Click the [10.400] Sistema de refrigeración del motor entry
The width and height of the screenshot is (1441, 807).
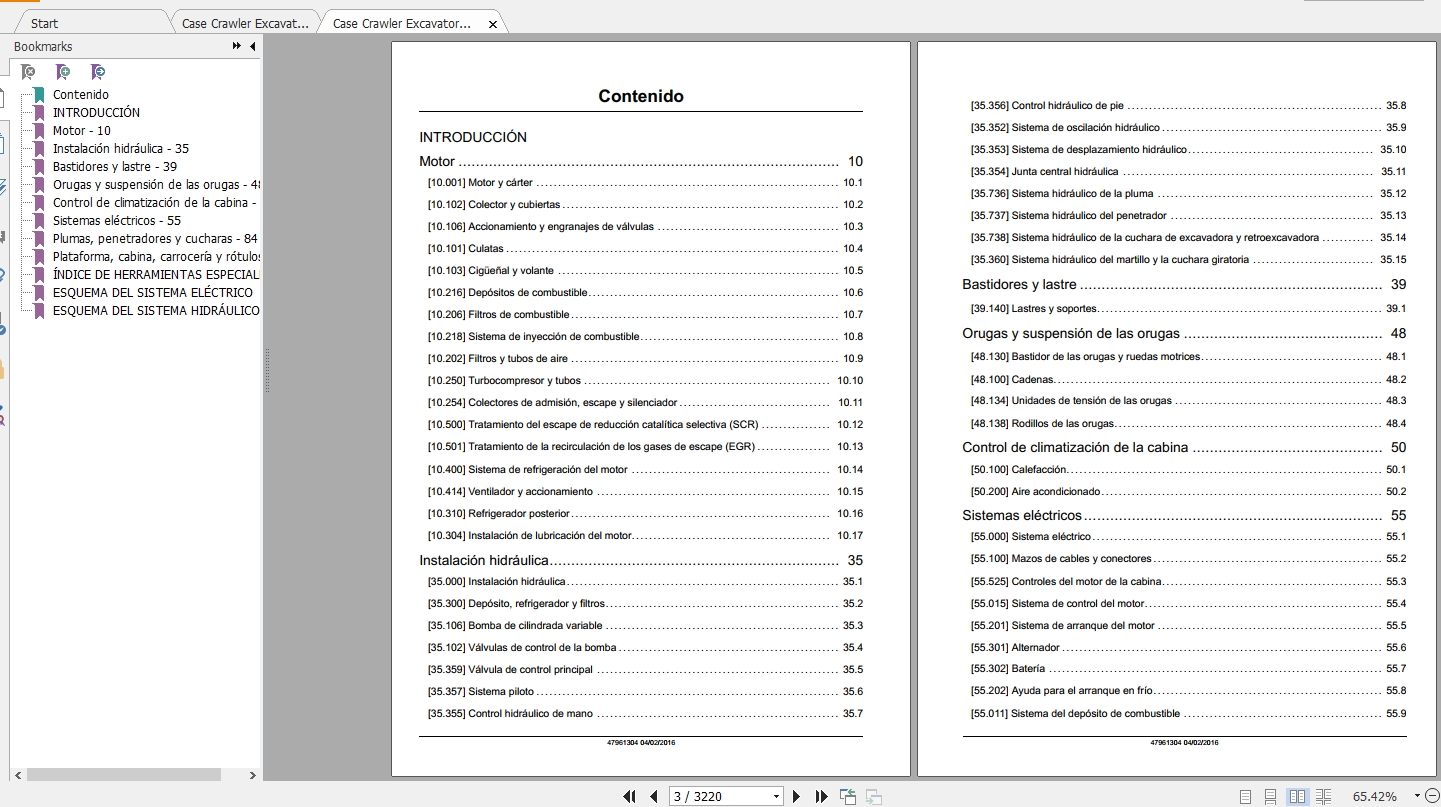pyautogui.click(x=645, y=470)
